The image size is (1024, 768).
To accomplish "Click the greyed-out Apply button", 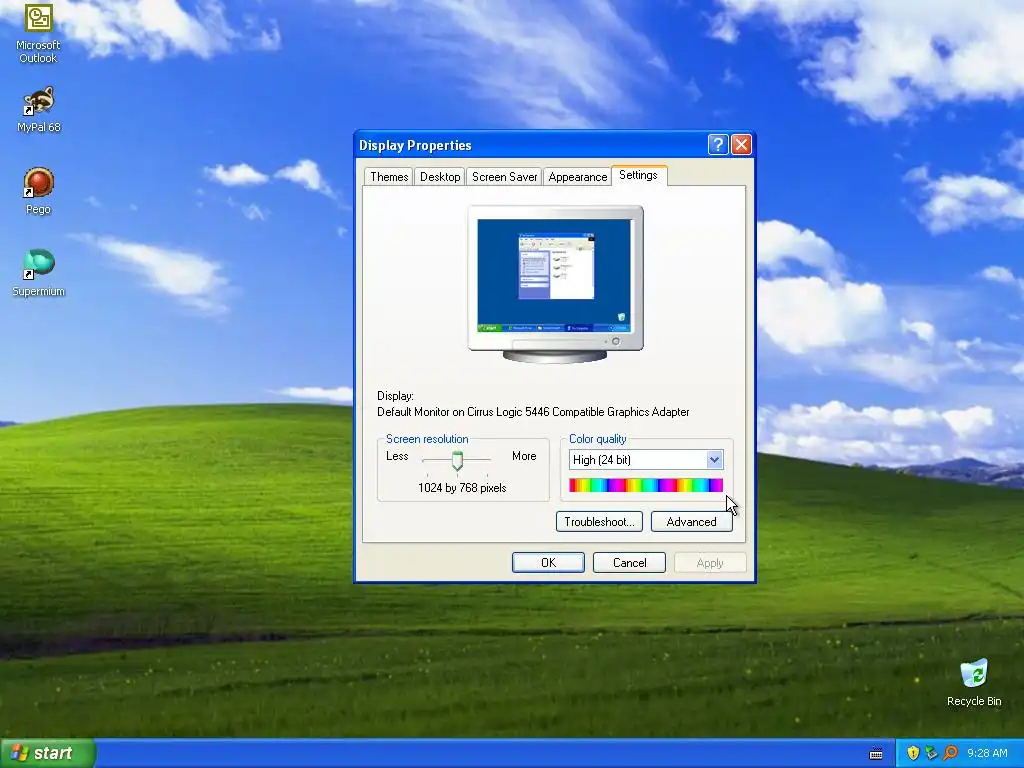I will tap(710, 562).
